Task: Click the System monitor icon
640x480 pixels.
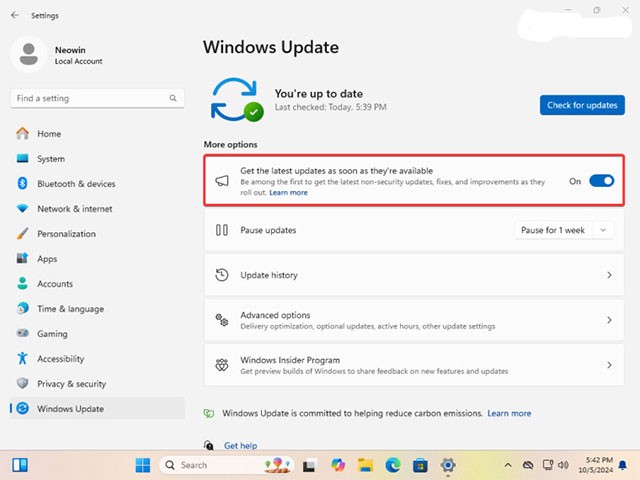Action: (22, 158)
